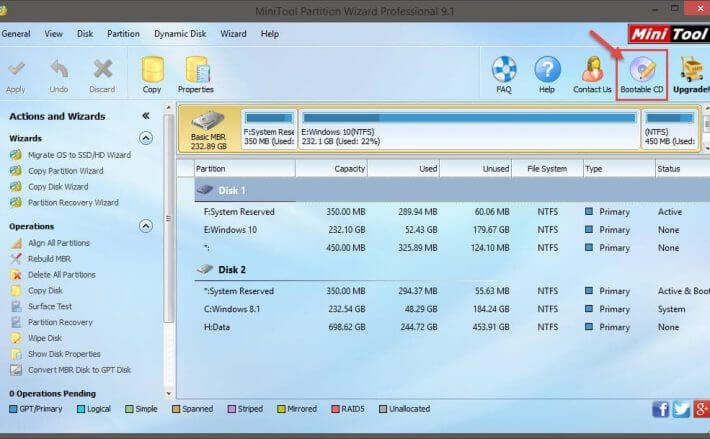Open the Facebook social icon
The width and height of the screenshot is (710, 439).
[661, 409]
